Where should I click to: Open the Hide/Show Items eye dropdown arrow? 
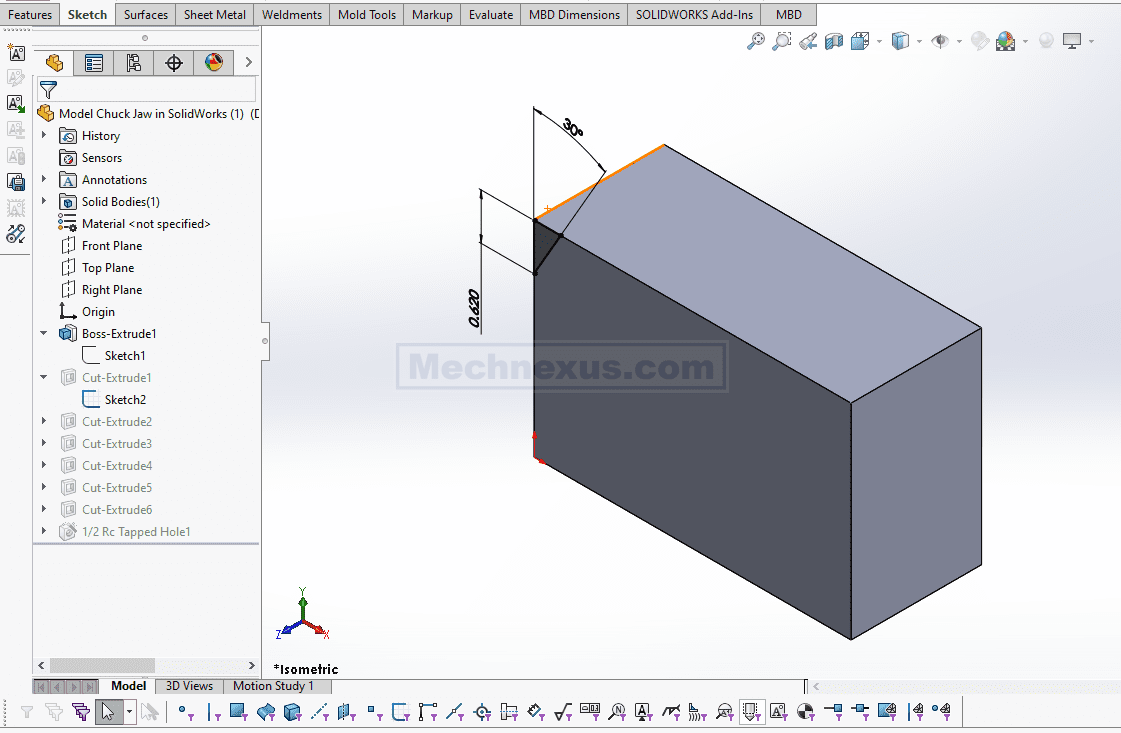[959, 42]
